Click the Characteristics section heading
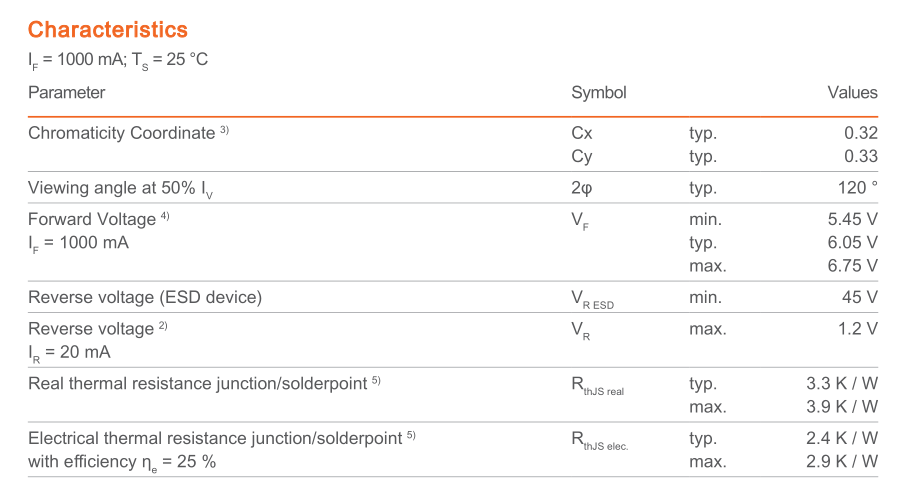This screenshot has width=909, height=502. [x=107, y=30]
